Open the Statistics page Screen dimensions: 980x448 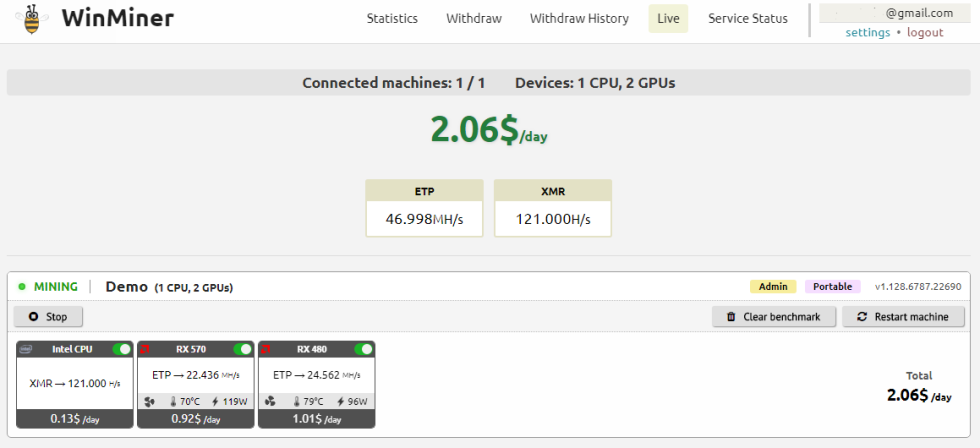pyautogui.click(x=392, y=18)
